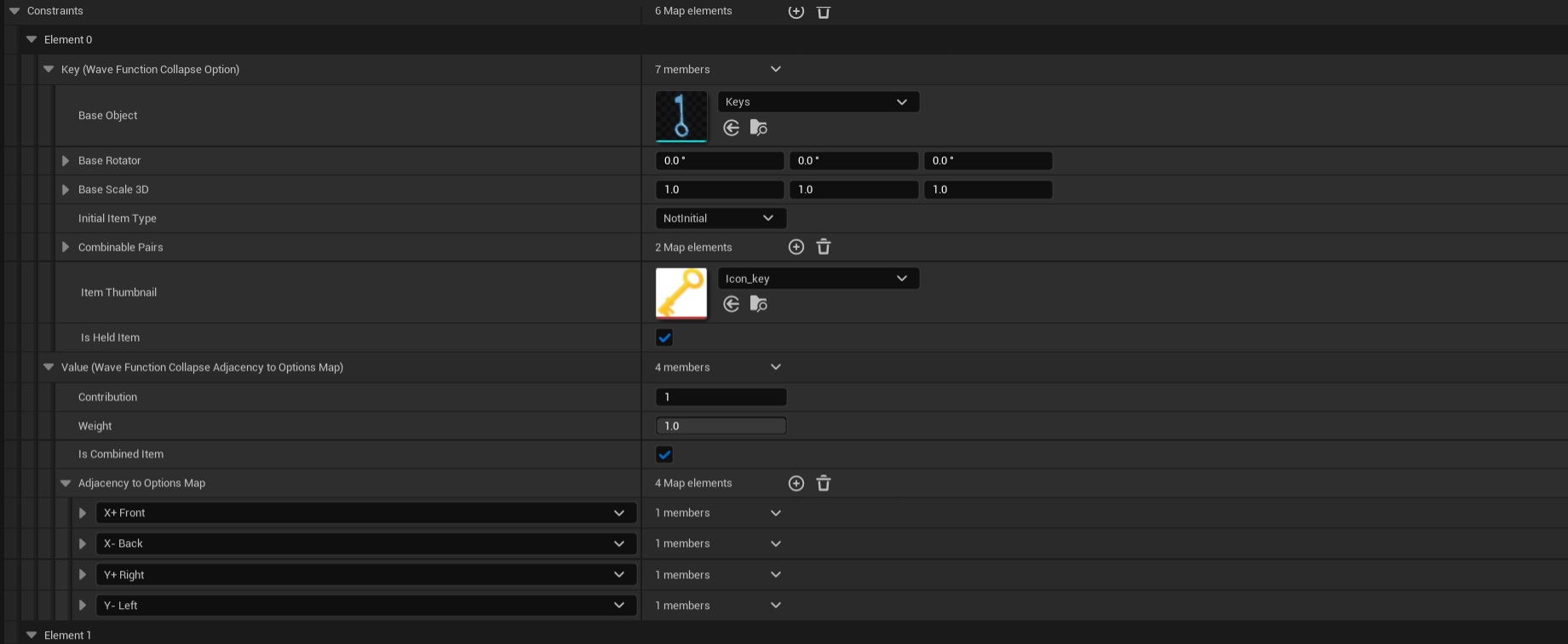This screenshot has height=644, width=1568.
Task: Click the 6 Map elements text
Action: [693, 11]
